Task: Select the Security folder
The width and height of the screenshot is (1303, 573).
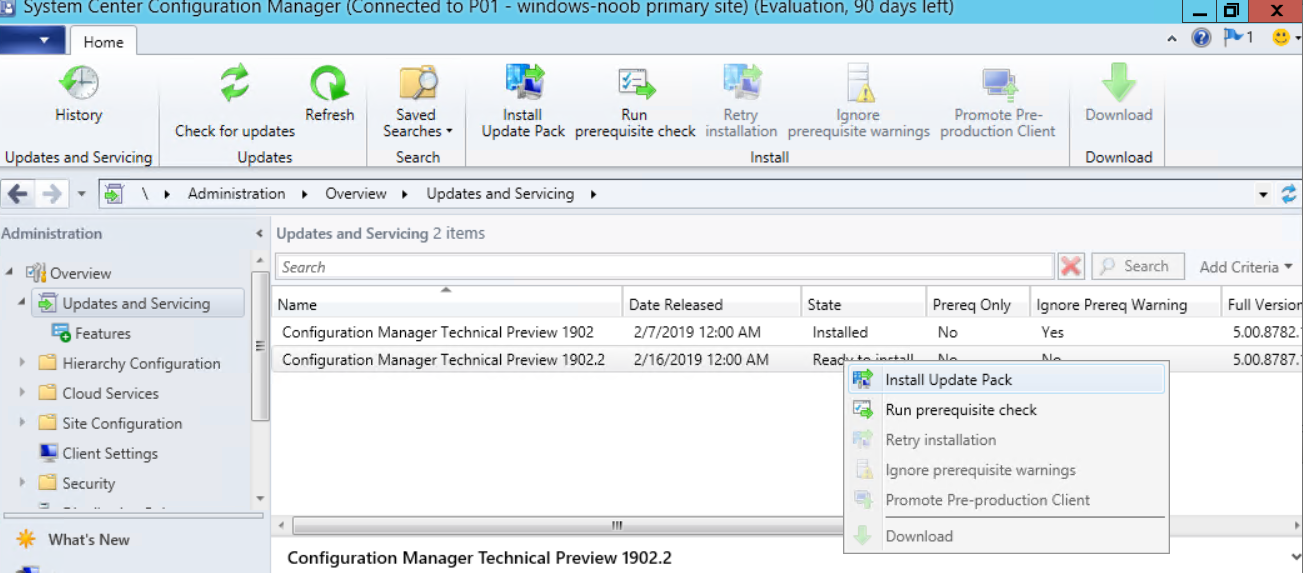Action: pyautogui.click(x=88, y=483)
